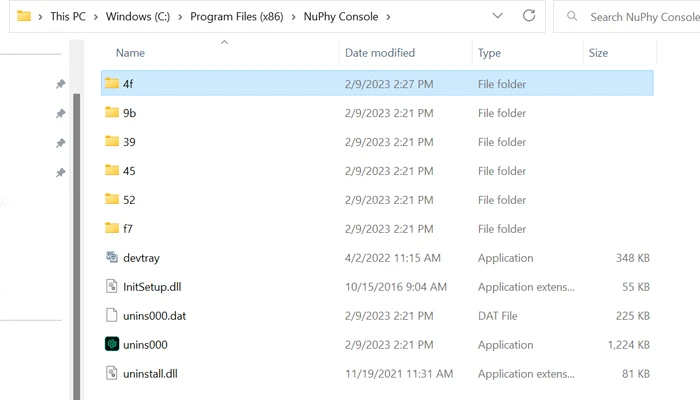Expand chevron after Program Files (x86) breadcrumb
Image resolution: width=700 pixels, height=400 pixels.
click(296, 17)
